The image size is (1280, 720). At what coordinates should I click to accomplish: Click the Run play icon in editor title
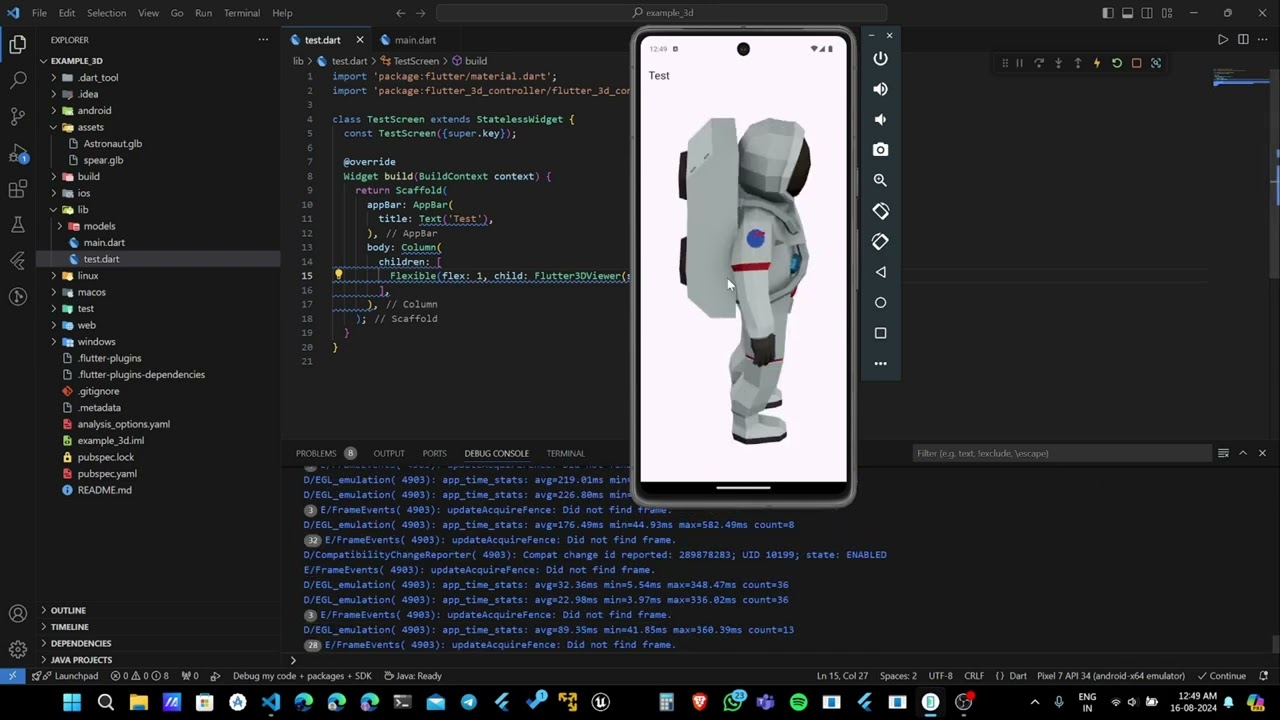[1222, 40]
